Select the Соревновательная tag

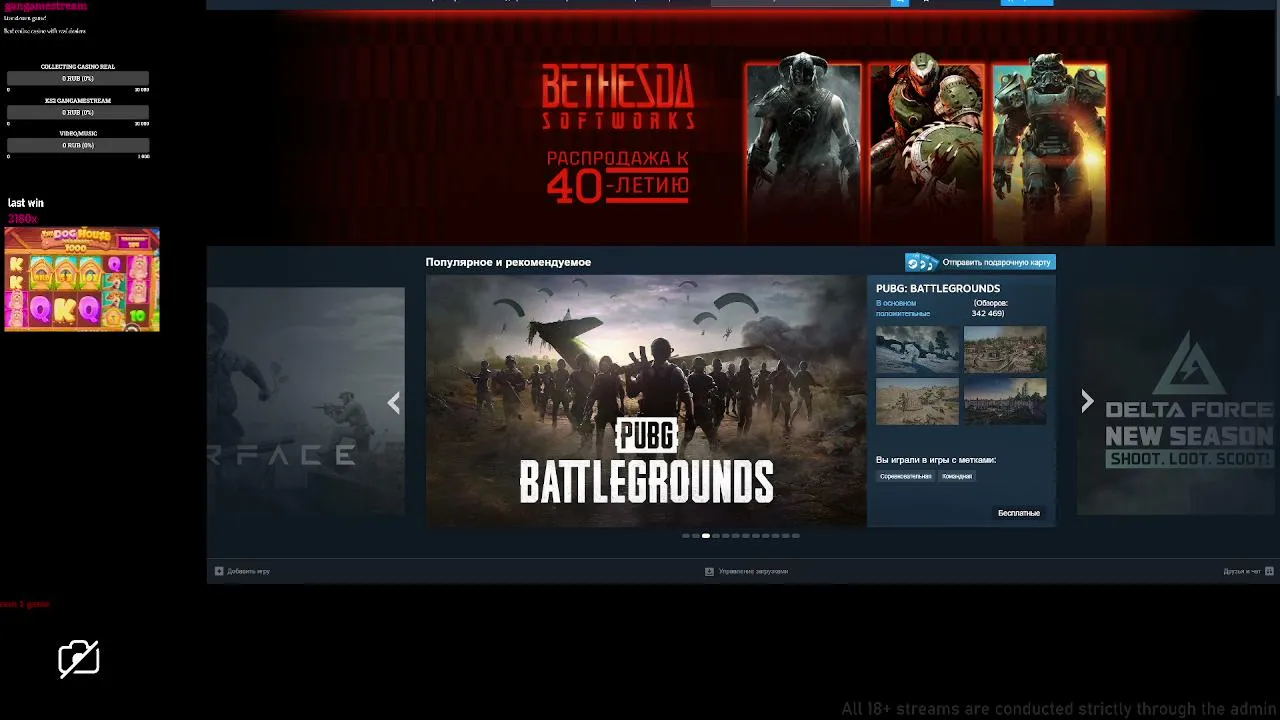(905, 476)
